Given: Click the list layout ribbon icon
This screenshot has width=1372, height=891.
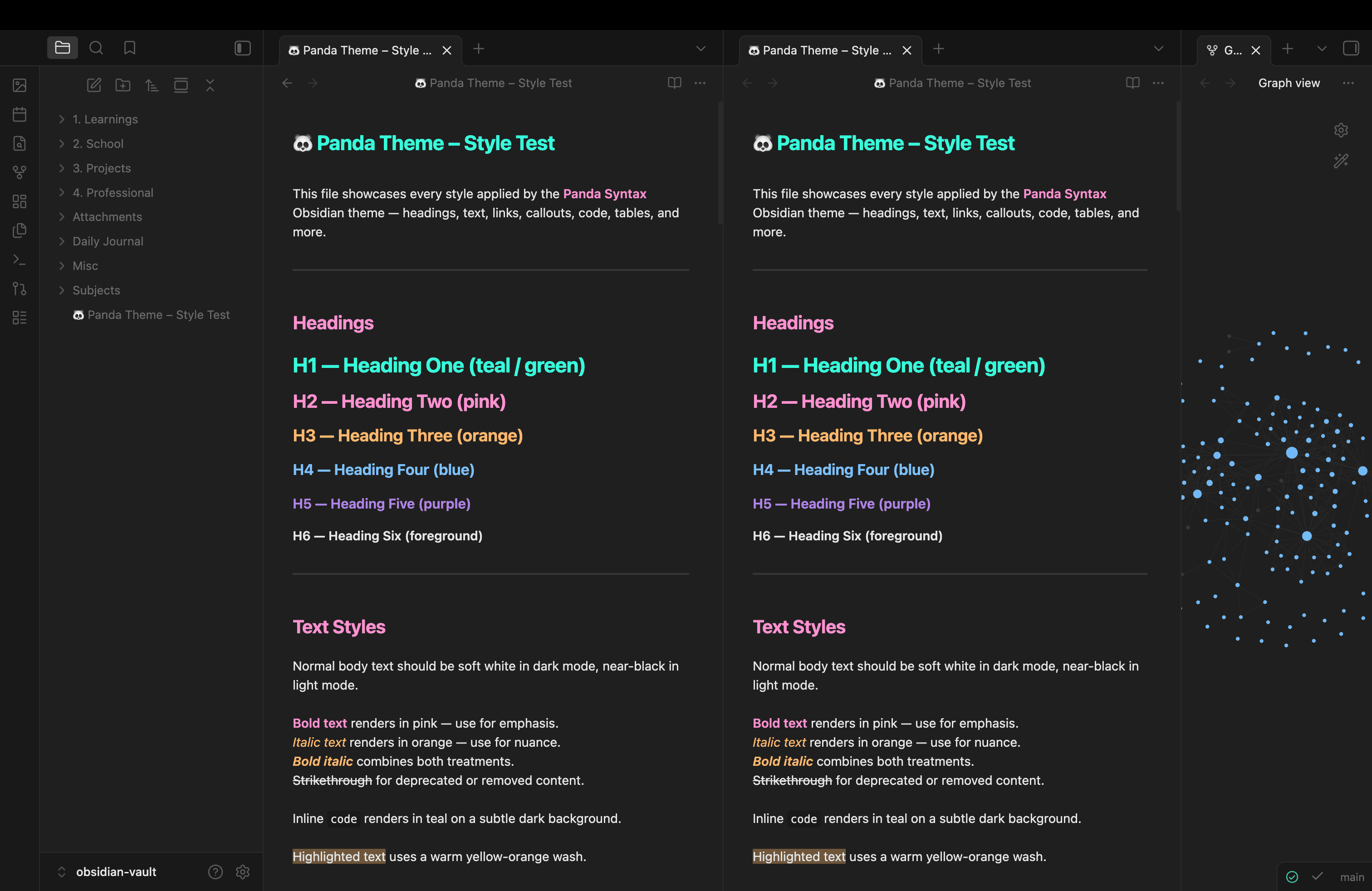Looking at the screenshot, I should pos(20,318).
